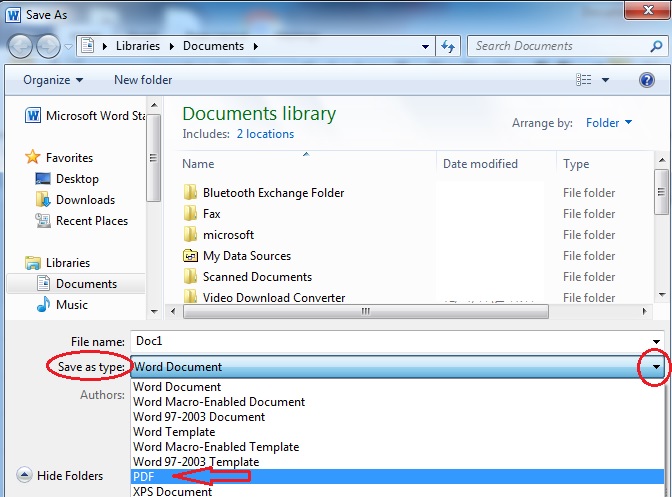Screen dimensions: 672x497
Task: Choose Word 97-2003 Template type
Action: [x=397, y=461]
